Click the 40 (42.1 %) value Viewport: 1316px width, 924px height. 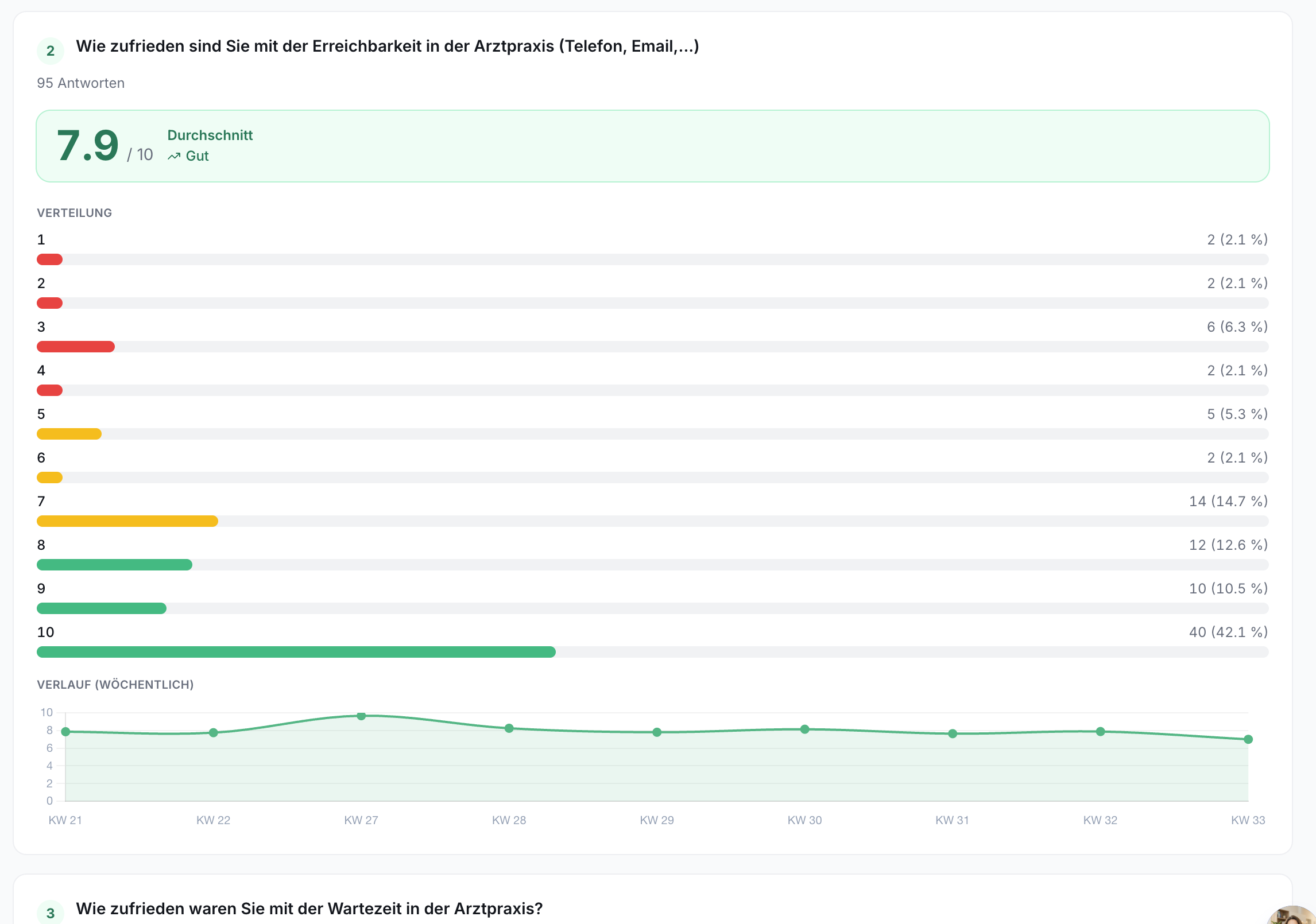(1229, 632)
